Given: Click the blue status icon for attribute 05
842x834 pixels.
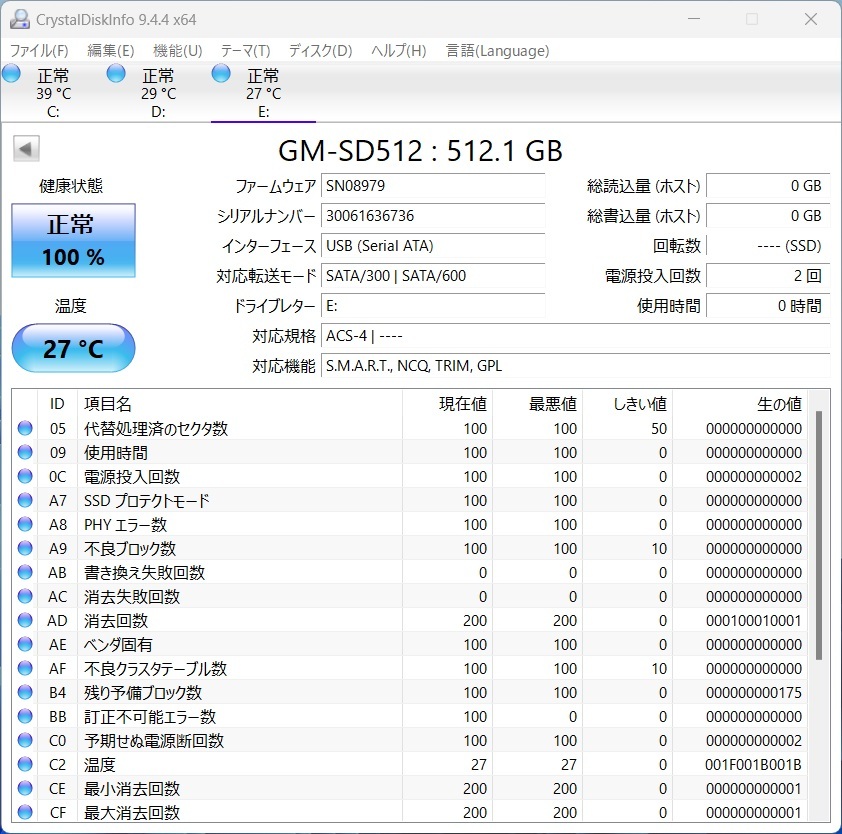Looking at the screenshot, I should pyautogui.click(x=25, y=429).
